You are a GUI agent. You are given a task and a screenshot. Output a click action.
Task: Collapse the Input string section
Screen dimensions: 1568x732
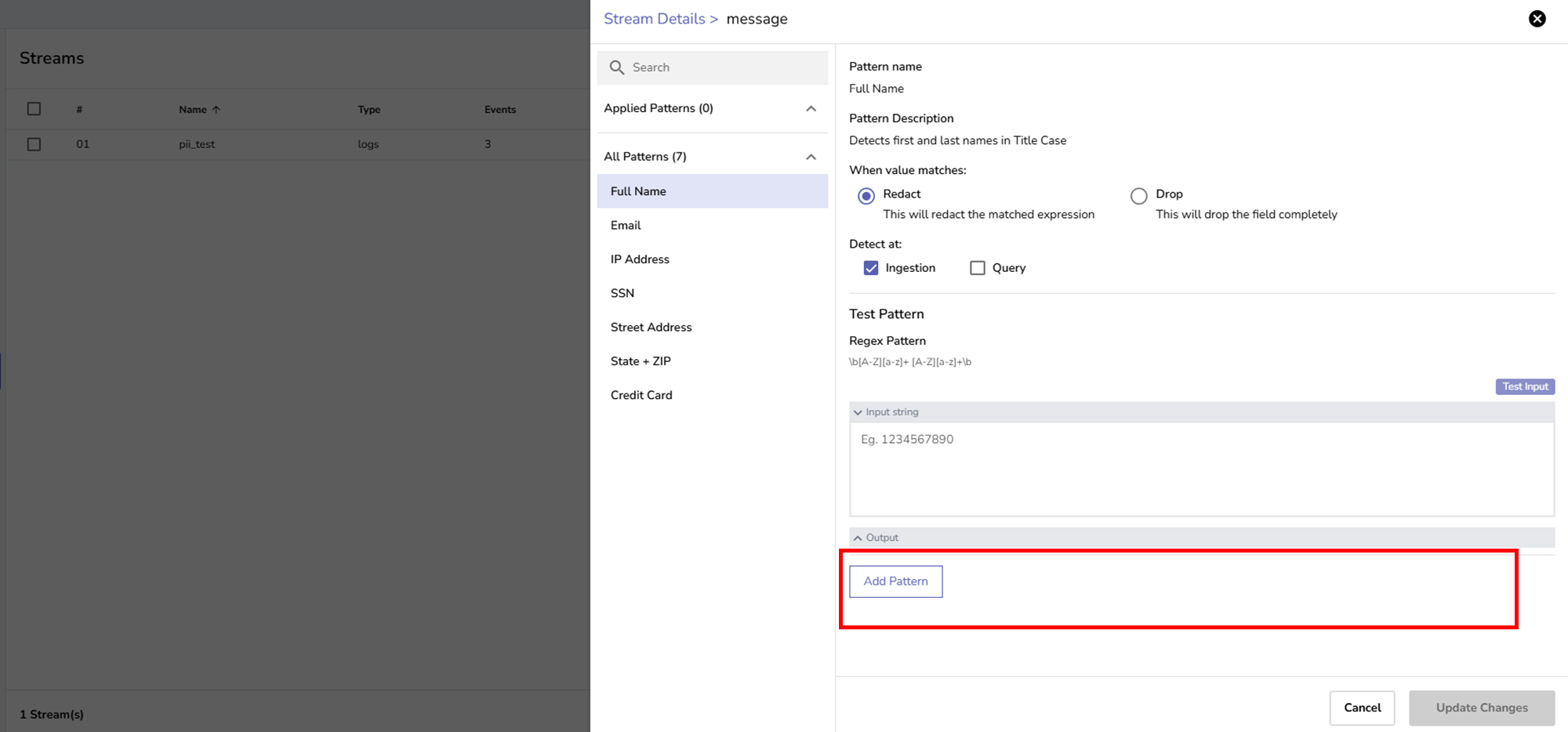click(858, 412)
